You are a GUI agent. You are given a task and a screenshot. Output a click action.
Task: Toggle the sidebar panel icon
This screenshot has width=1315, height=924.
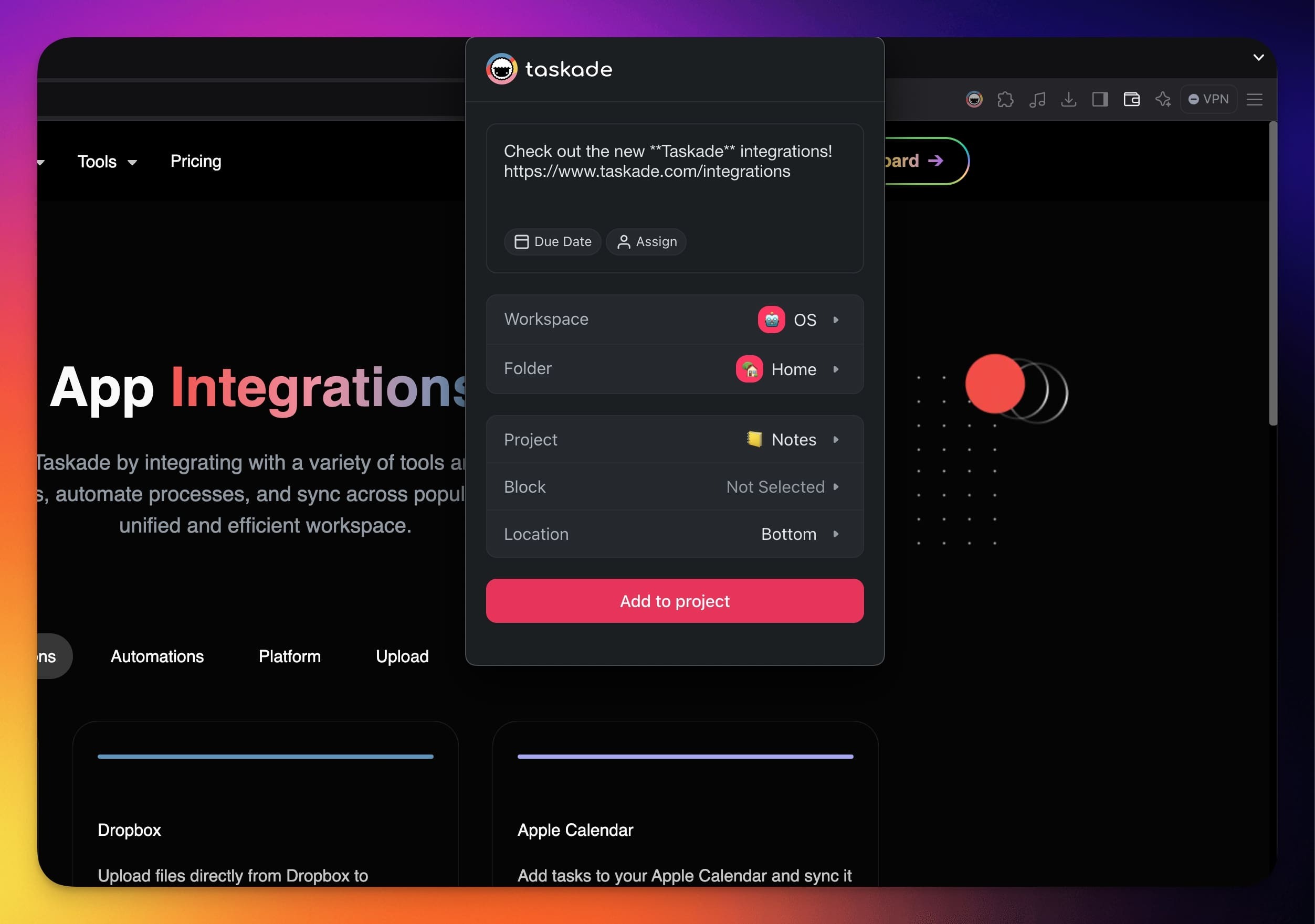[1100, 100]
